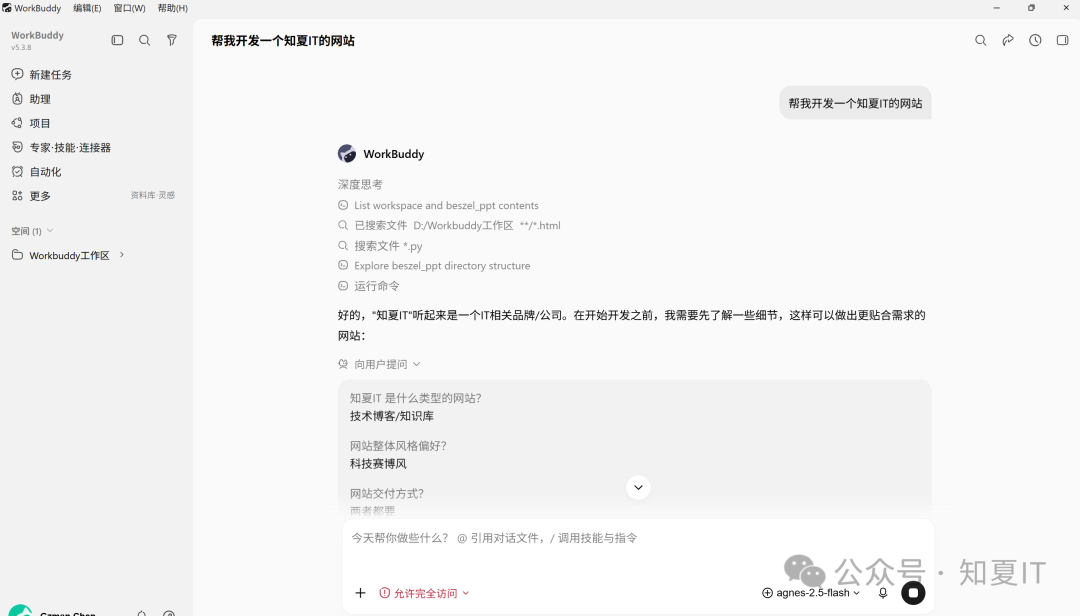Image resolution: width=1080 pixels, height=616 pixels.
Task: Open the 编辑(E) menu
Action: point(87,8)
